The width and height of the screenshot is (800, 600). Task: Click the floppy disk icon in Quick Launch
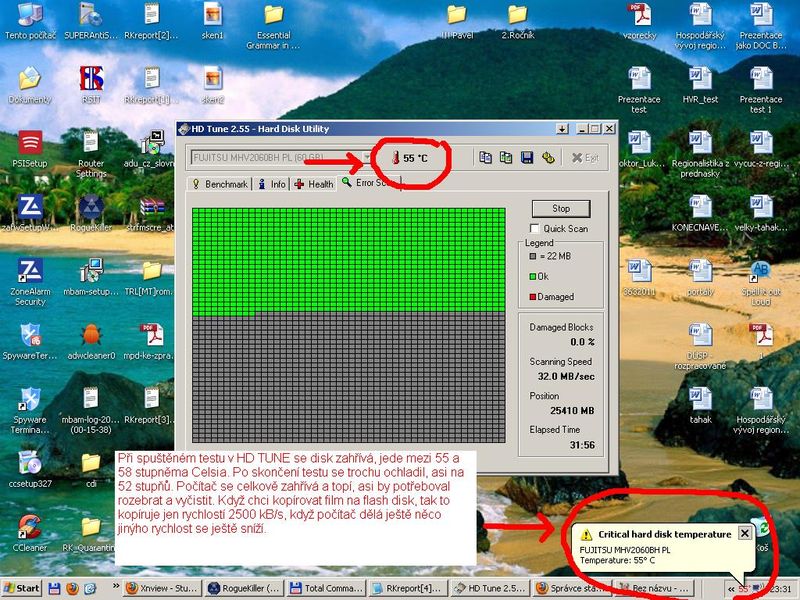tap(54, 588)
